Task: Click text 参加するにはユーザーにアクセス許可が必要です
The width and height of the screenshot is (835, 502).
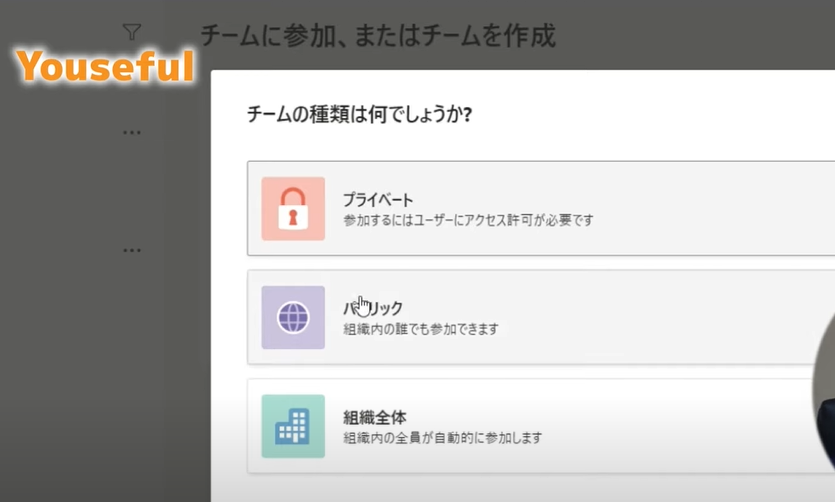Action: pyautogui.click(x=468, y=220)
